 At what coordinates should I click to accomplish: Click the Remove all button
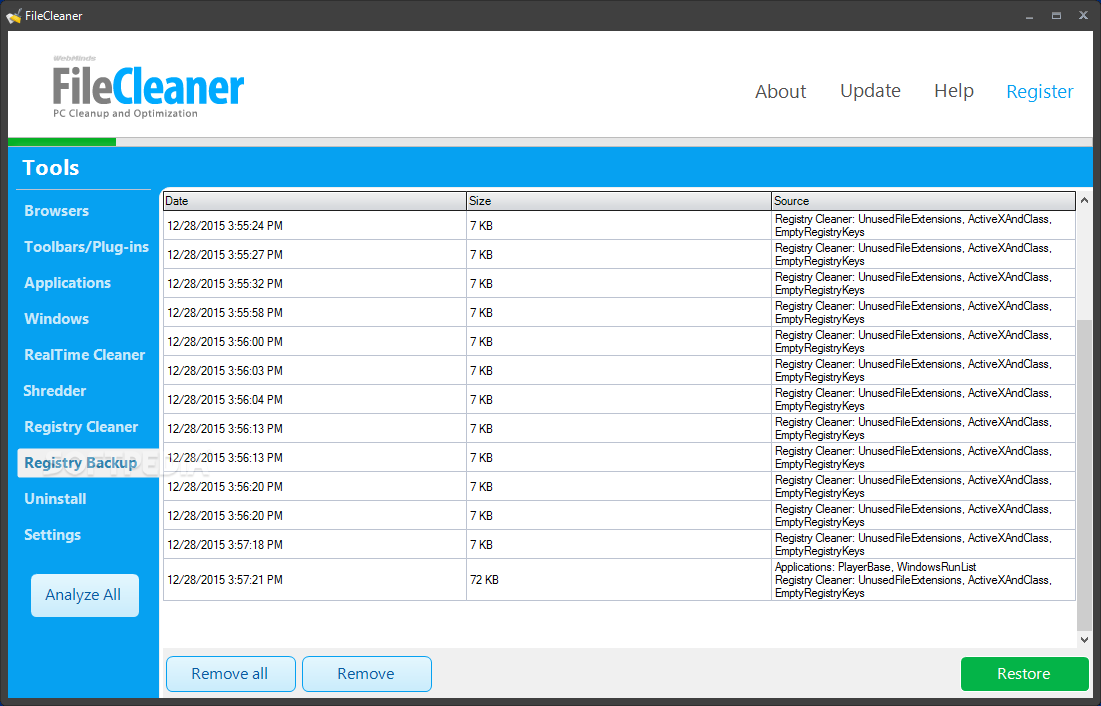point(230,674)
